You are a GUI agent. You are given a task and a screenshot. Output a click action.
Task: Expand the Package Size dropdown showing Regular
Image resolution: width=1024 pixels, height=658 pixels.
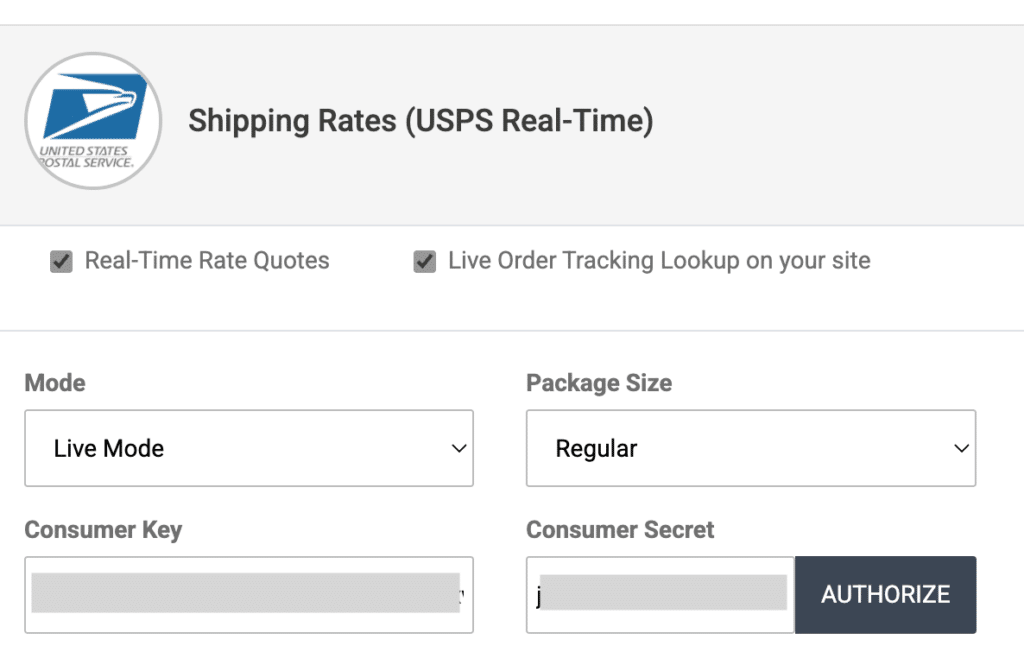tap(750, 448)
